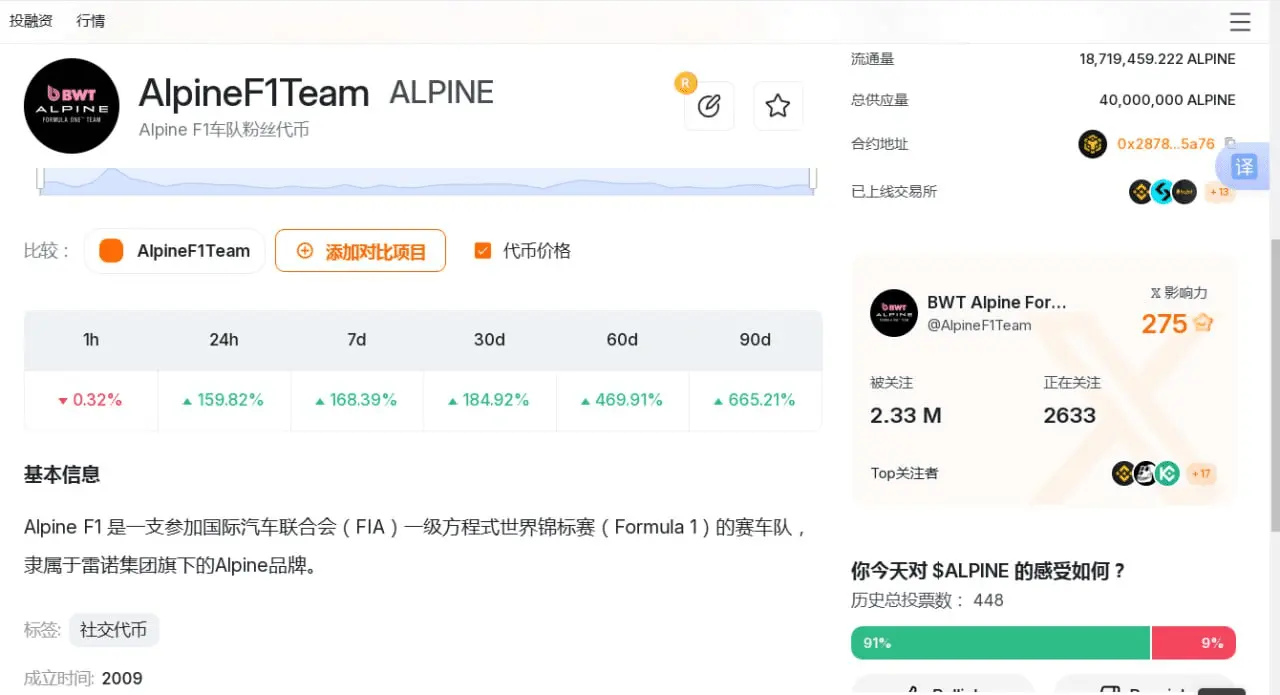Select the 1h period column
The height and width of the screenshot is (695, 1280).
coord(91,340)
